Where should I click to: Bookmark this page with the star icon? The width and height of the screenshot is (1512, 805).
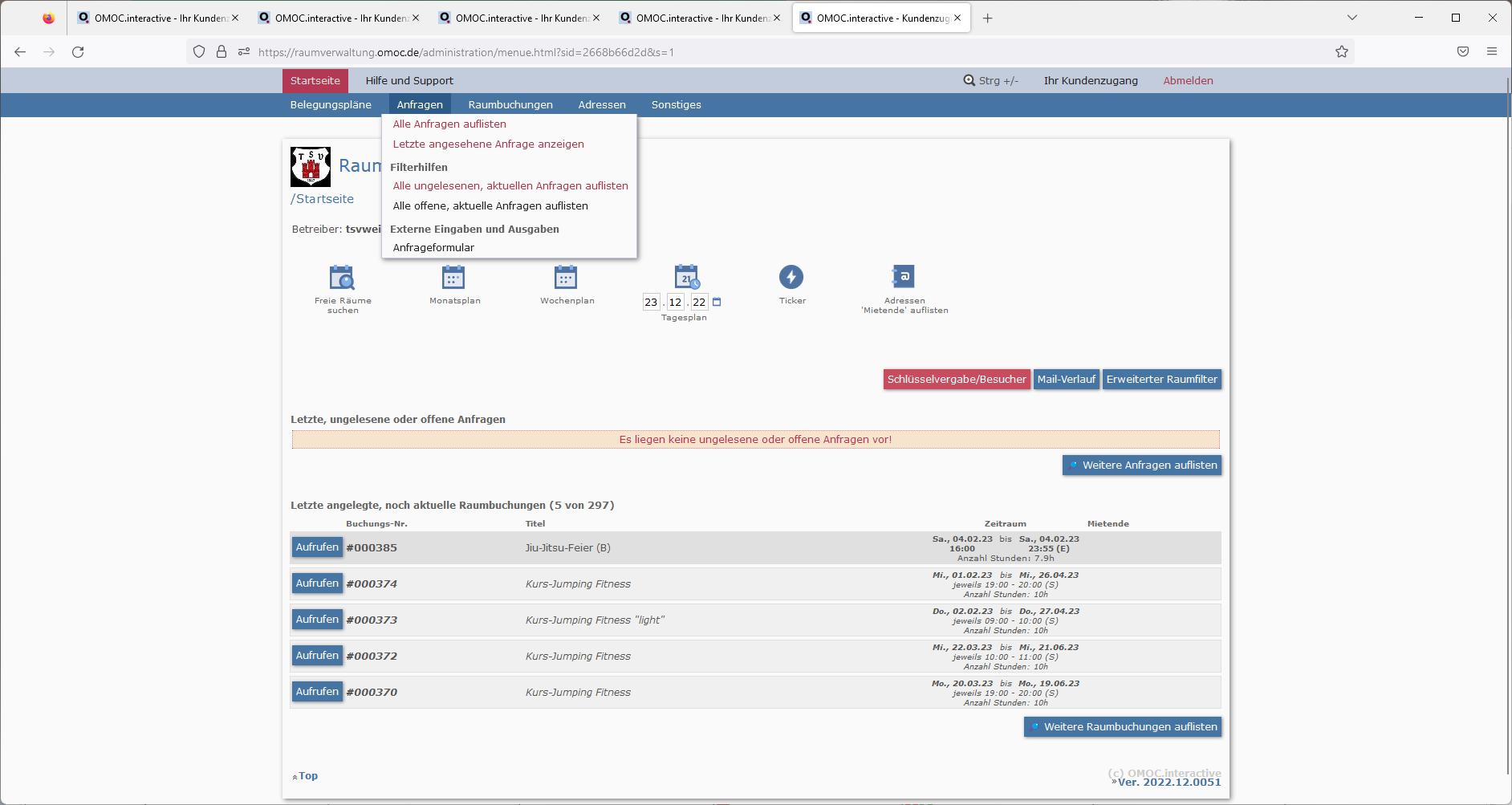[1342, 51]
